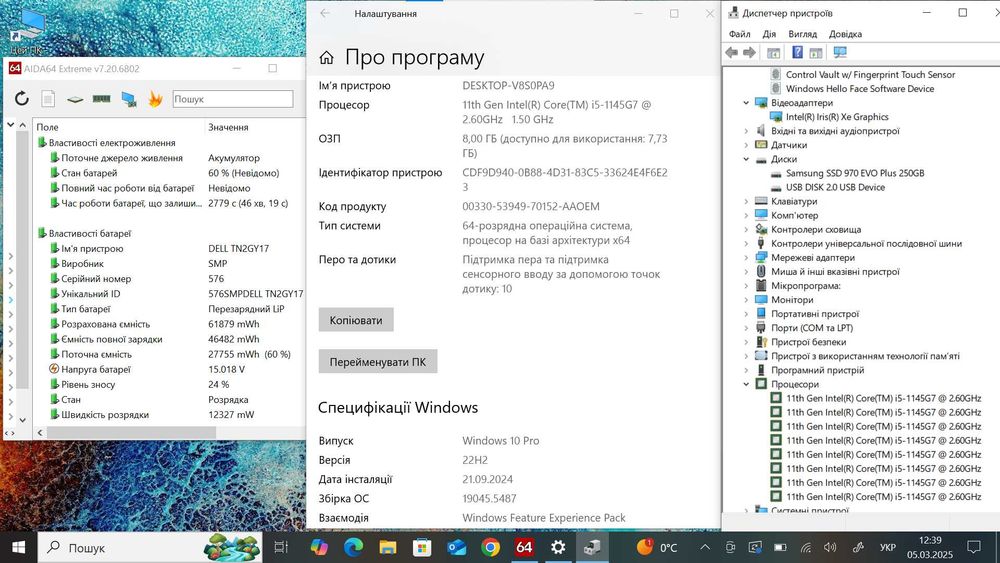Open Outlook from the taskbar
This screenshot has height=563, width=1000.
click(456, 547)
